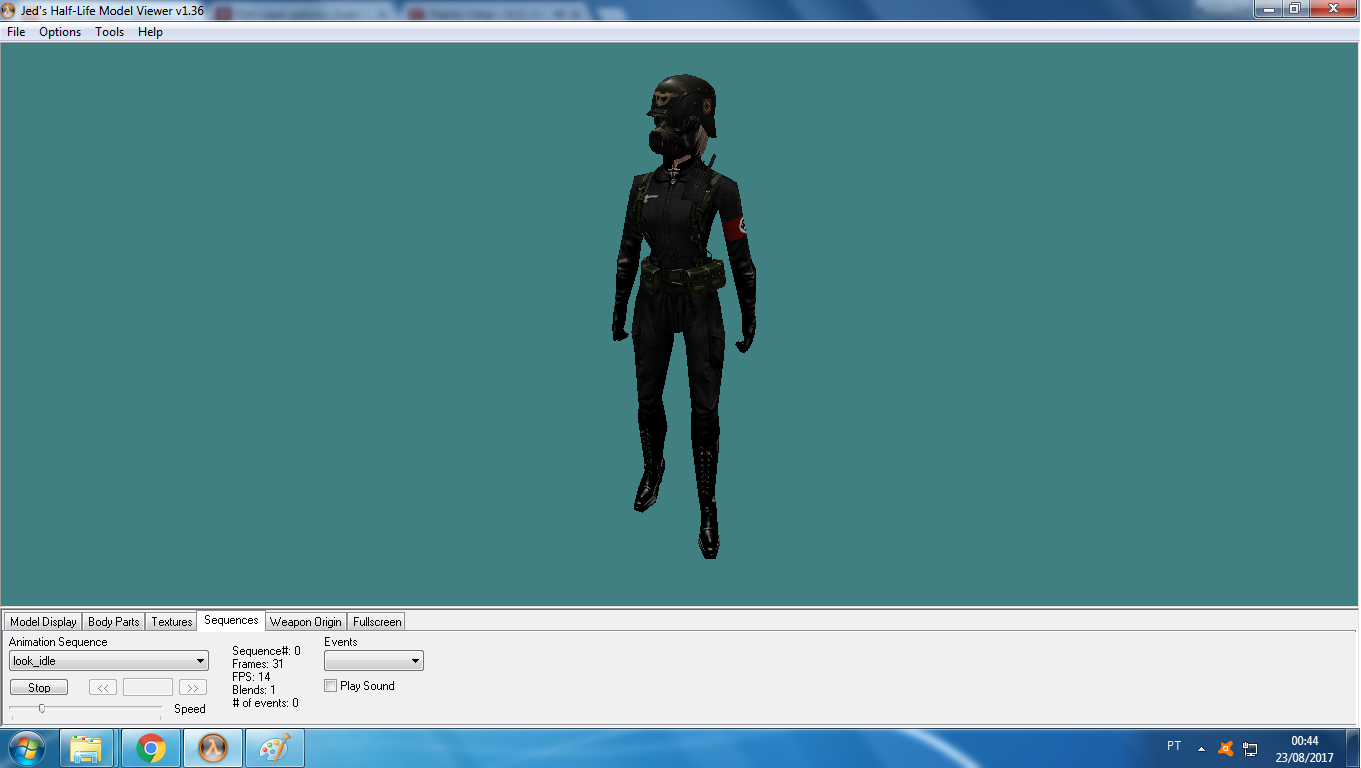Click the Sequence#: 0 label

(266, 651)
